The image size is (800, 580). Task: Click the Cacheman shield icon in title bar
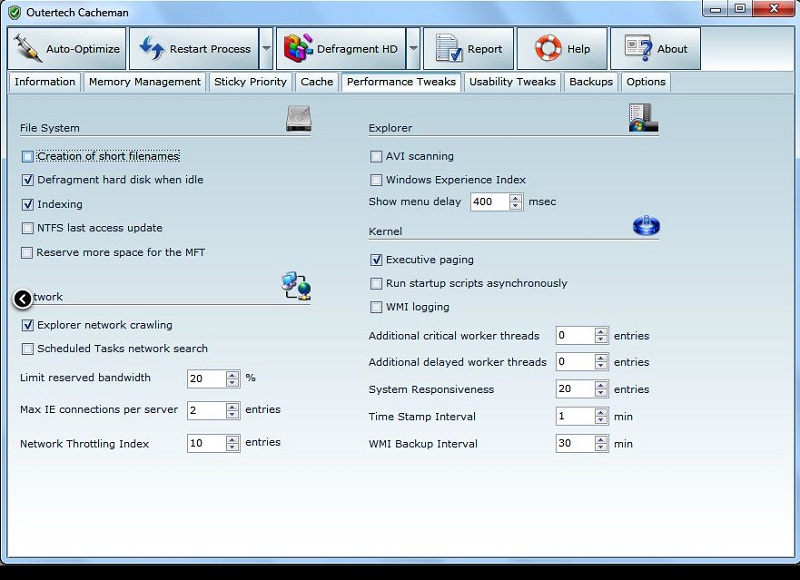point(15,12)
